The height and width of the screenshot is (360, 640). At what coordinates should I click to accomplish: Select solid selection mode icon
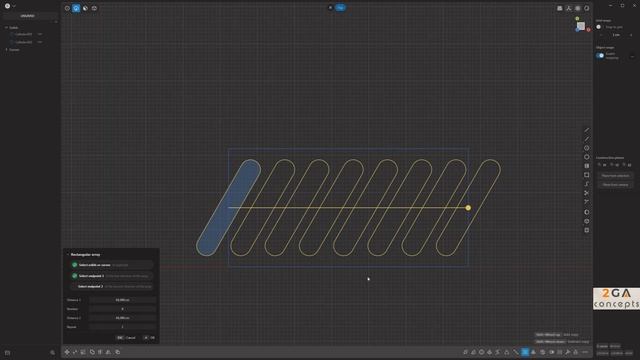click(x=94, y=8)
